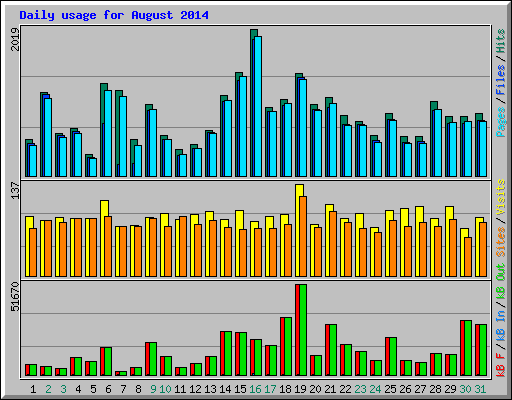Screen dimensions: 512x400
Task: Click the 'Visits' legend label
Action: tap(501, 197)
